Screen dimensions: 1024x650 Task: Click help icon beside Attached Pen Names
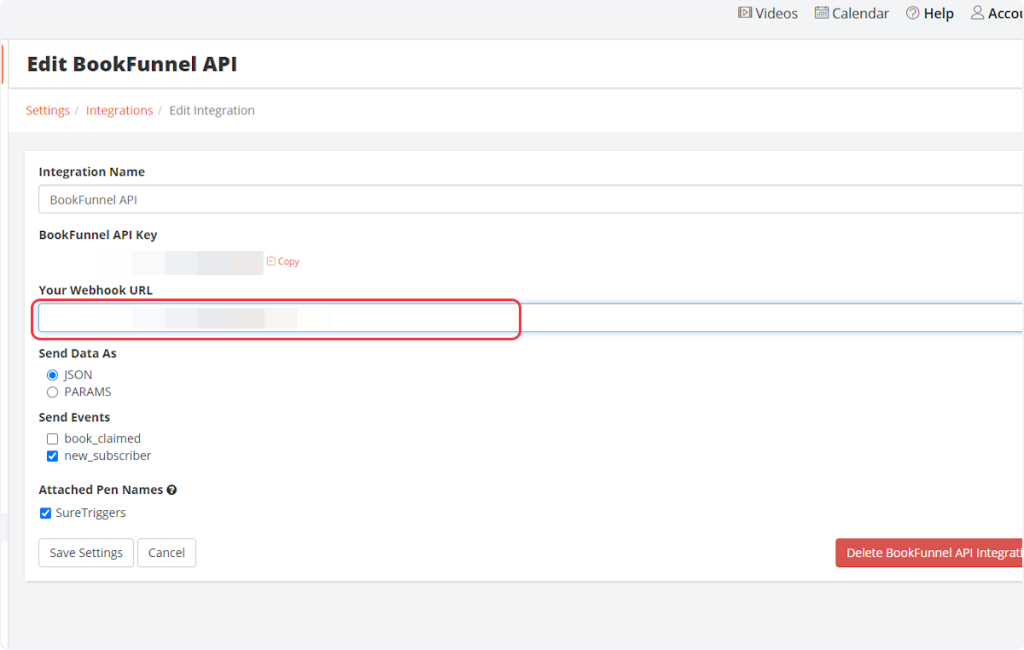point(172,490)
